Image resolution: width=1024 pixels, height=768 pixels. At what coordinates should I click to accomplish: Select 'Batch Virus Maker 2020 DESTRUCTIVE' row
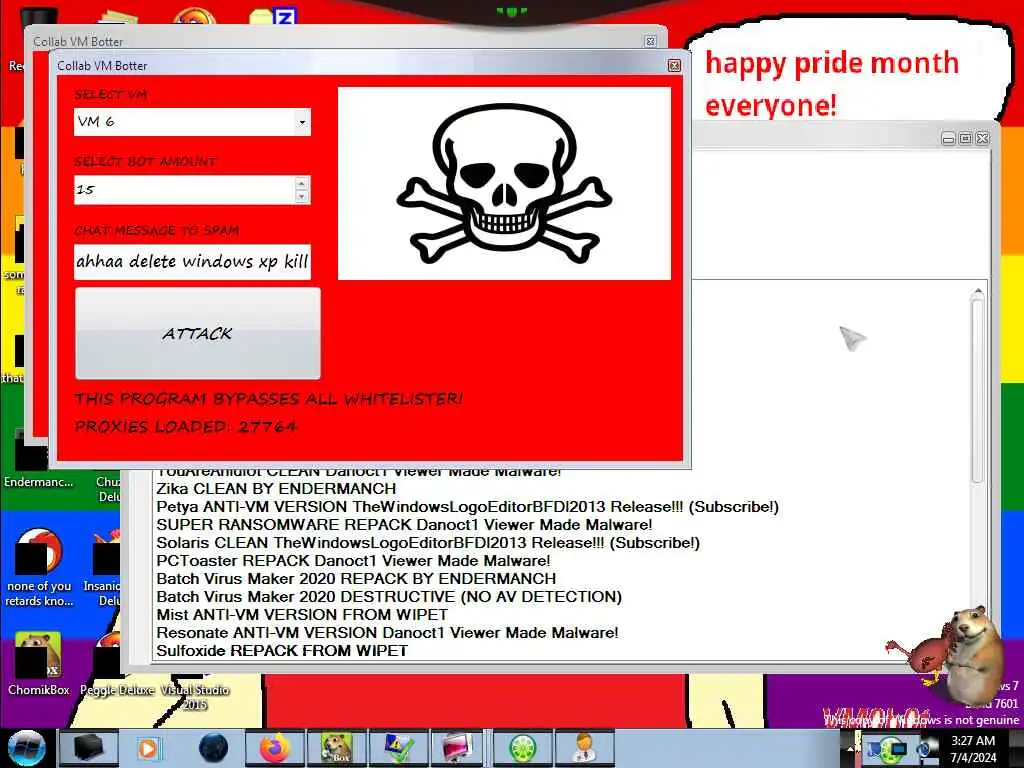(x=389, y=596)
